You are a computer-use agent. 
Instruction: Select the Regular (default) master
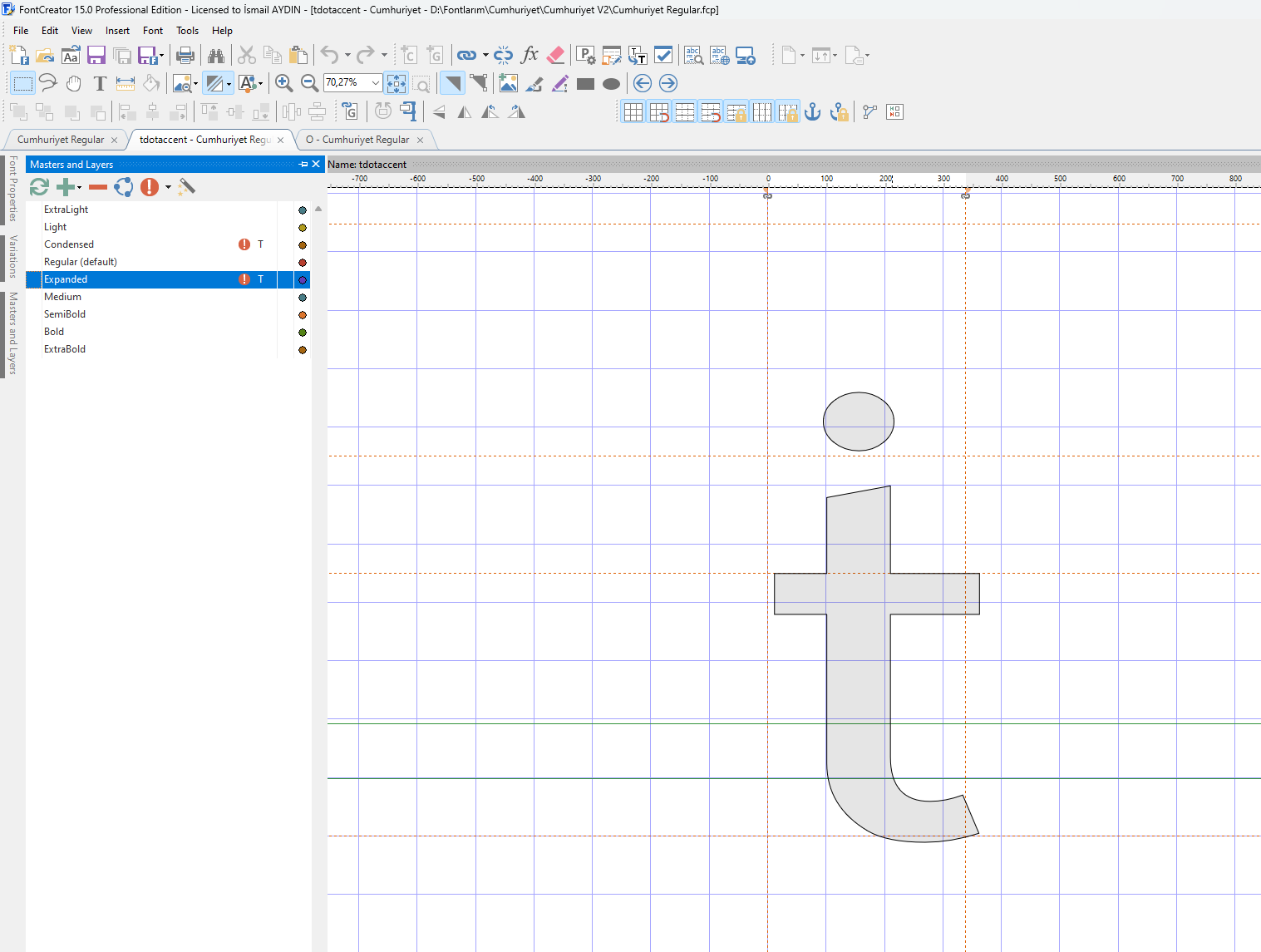(x=81, y=262)
